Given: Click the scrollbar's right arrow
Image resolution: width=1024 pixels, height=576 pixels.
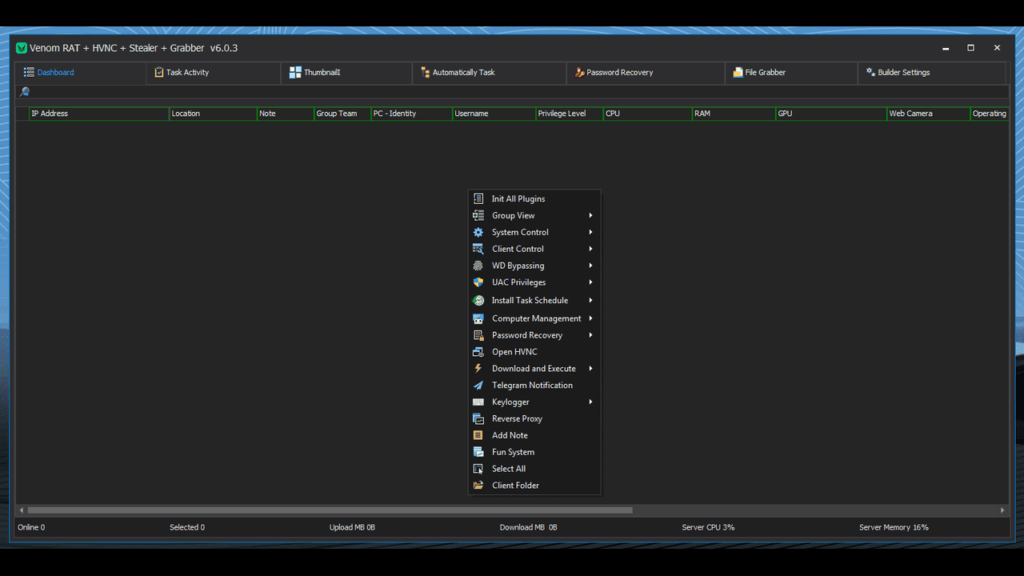Looking at the screenshot, I should [1002, 510].
